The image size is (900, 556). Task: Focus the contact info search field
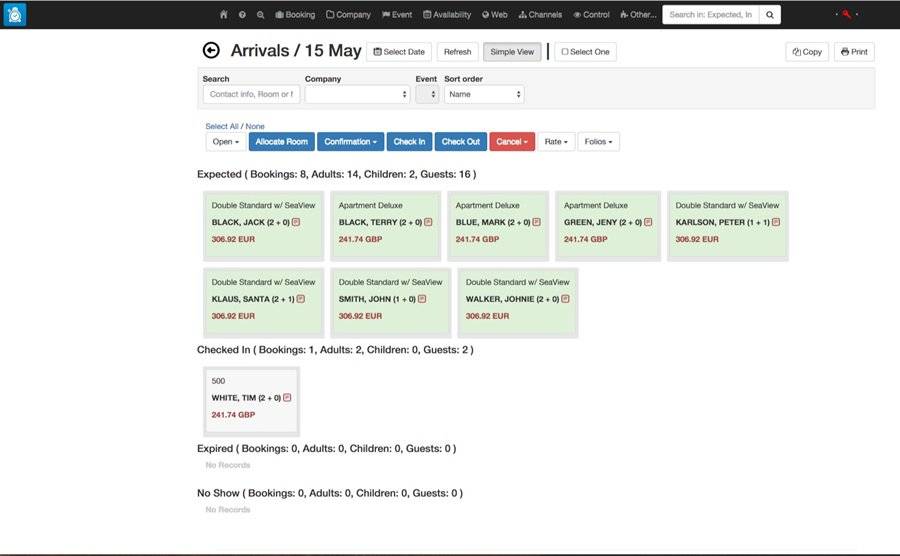250,94
